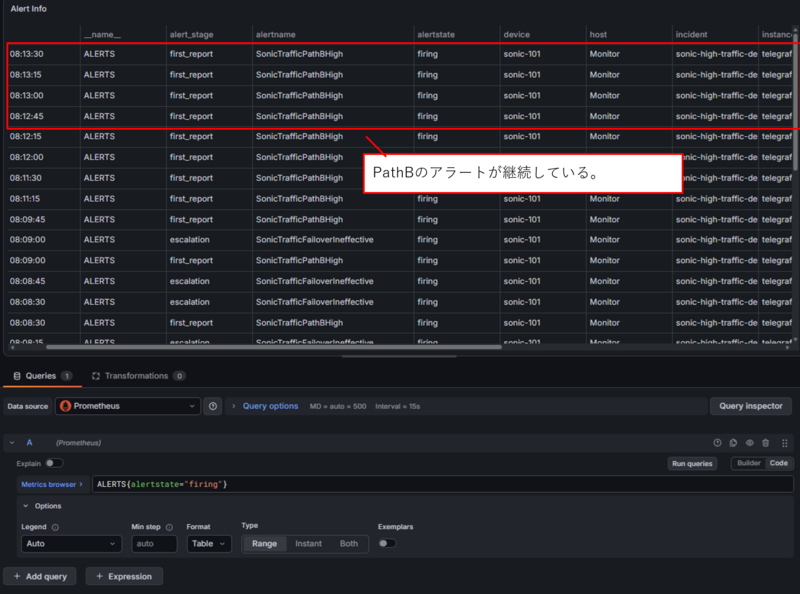The width and height of the screenshot is (800, 594).
Task: Switch to the Queries tab
Action: coord(42,376)
